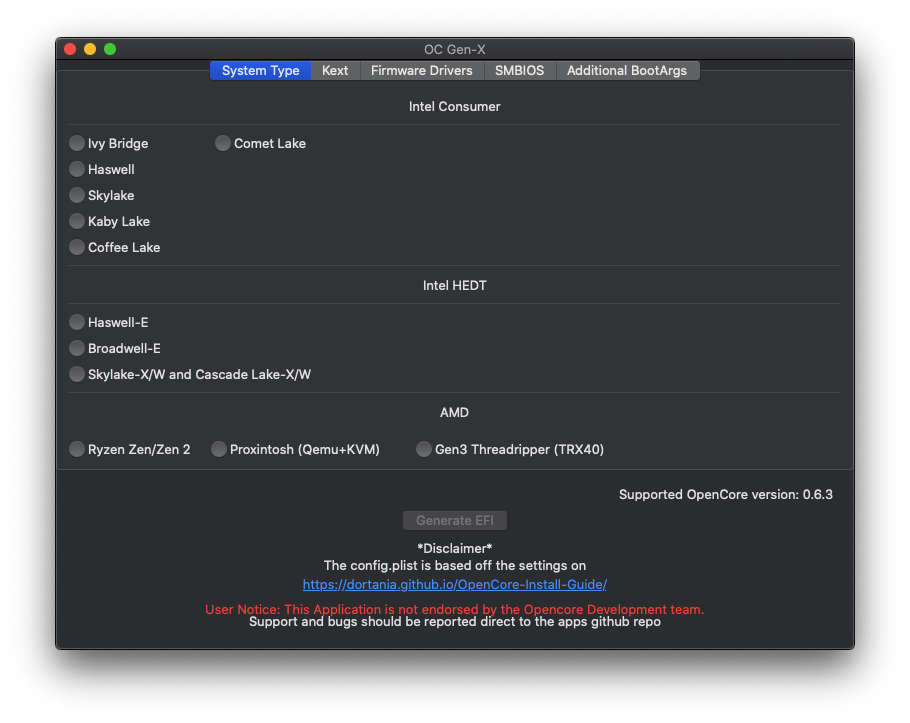Open the dortania OpenCore-Install-Guide link
The height and width of the screenshot is (723, 910).
[454, 584]
